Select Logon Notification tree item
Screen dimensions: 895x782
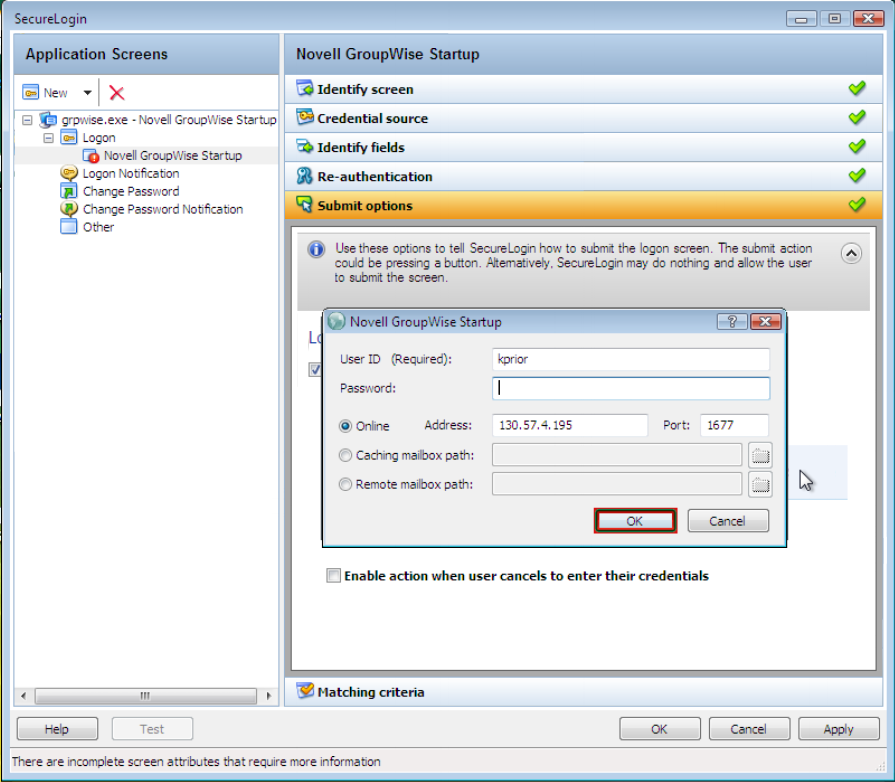coord(131,174)
